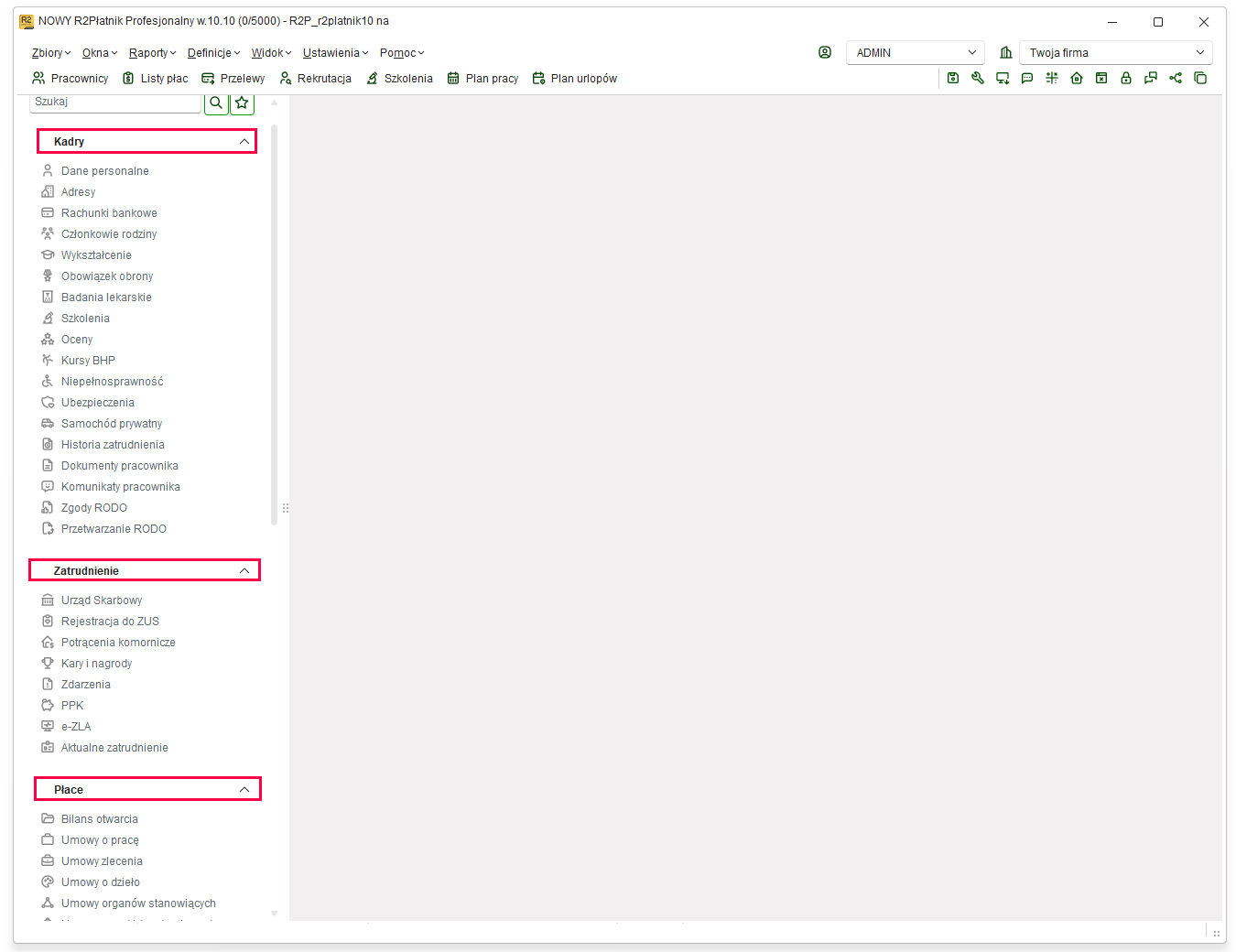1236x952 pixels.
Task: Open the Definicje menu
Action: point(213,53)
